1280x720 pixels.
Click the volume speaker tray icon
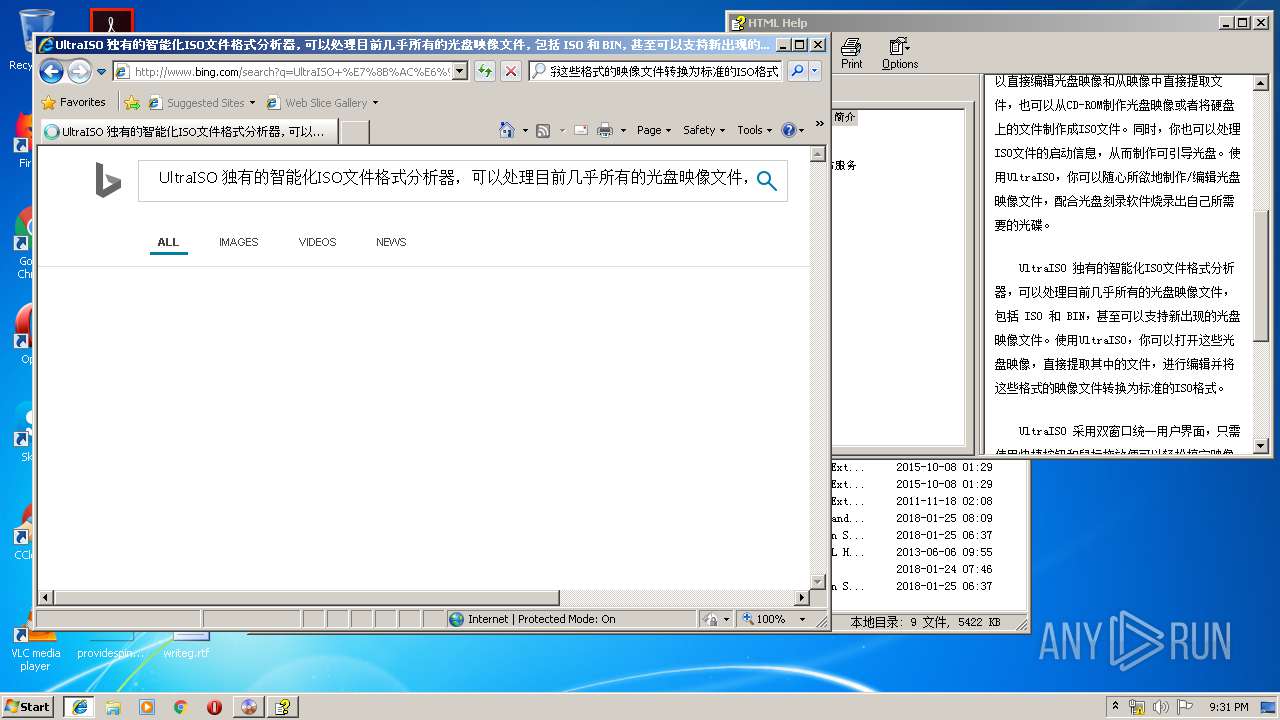[x=1160, y=707]
